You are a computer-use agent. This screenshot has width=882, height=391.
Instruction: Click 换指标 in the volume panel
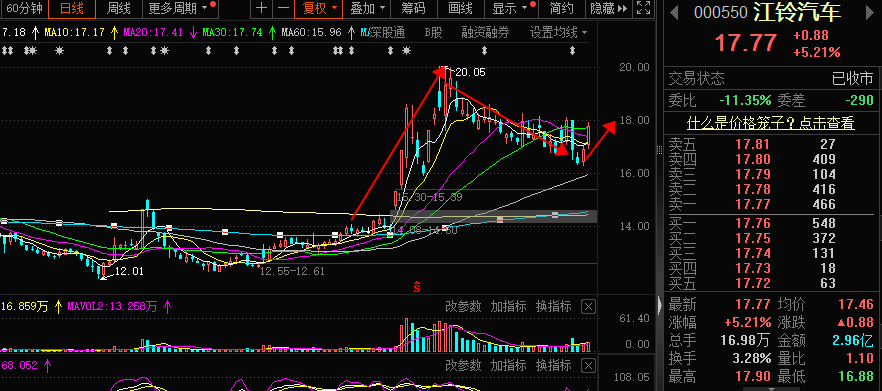(x=553, y=307)
